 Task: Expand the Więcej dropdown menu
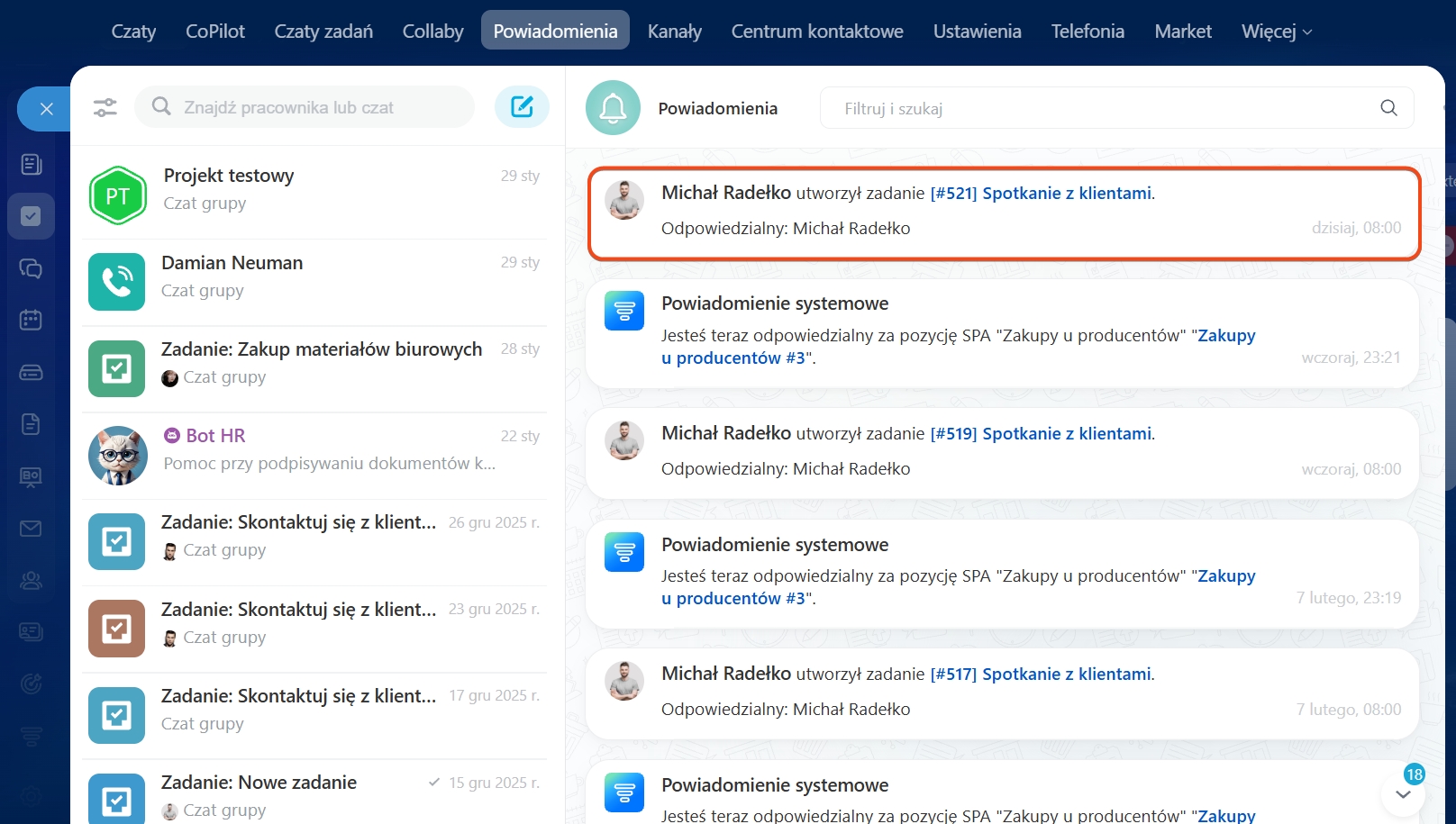1276,32
